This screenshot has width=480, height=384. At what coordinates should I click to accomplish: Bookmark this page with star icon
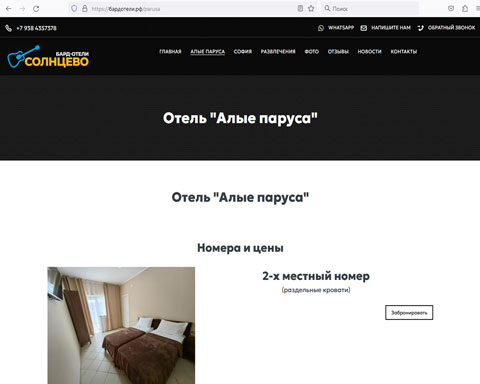point(311,9)
